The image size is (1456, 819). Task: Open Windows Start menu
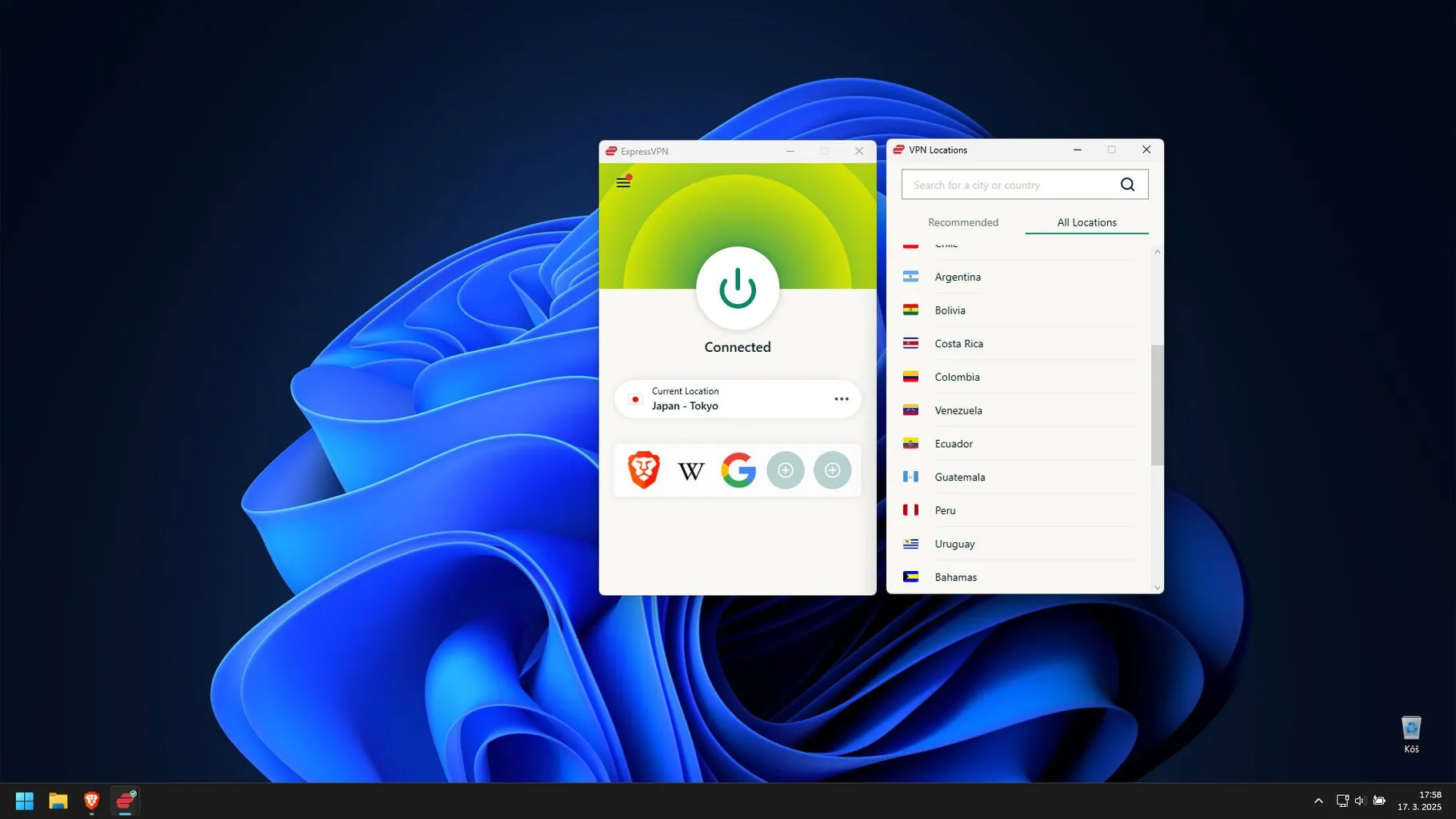tap(25, 801)
